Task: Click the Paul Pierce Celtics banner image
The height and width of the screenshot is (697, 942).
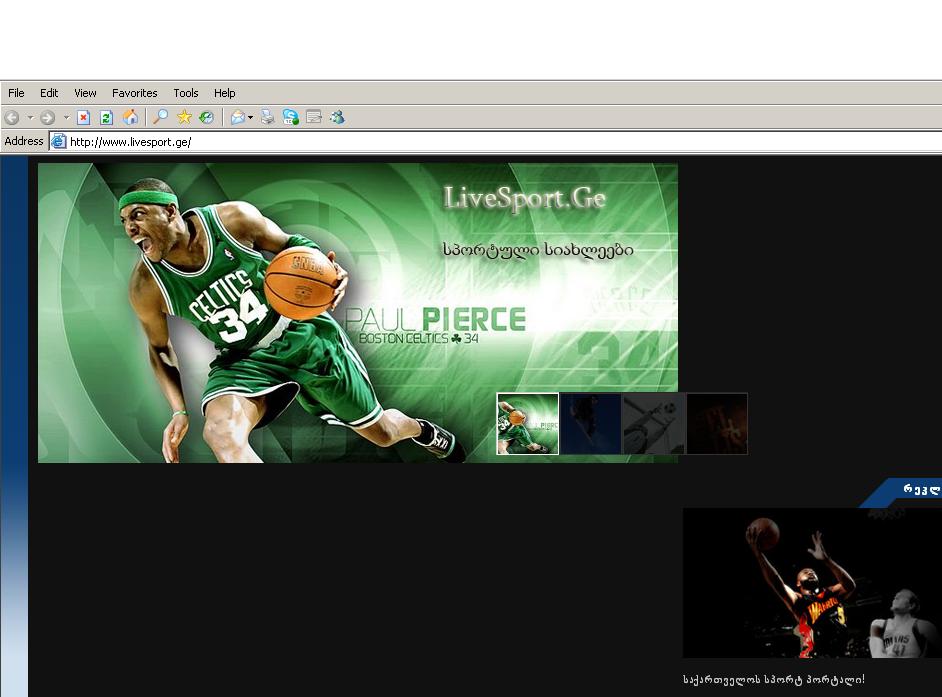Action: tap(357, 312)
